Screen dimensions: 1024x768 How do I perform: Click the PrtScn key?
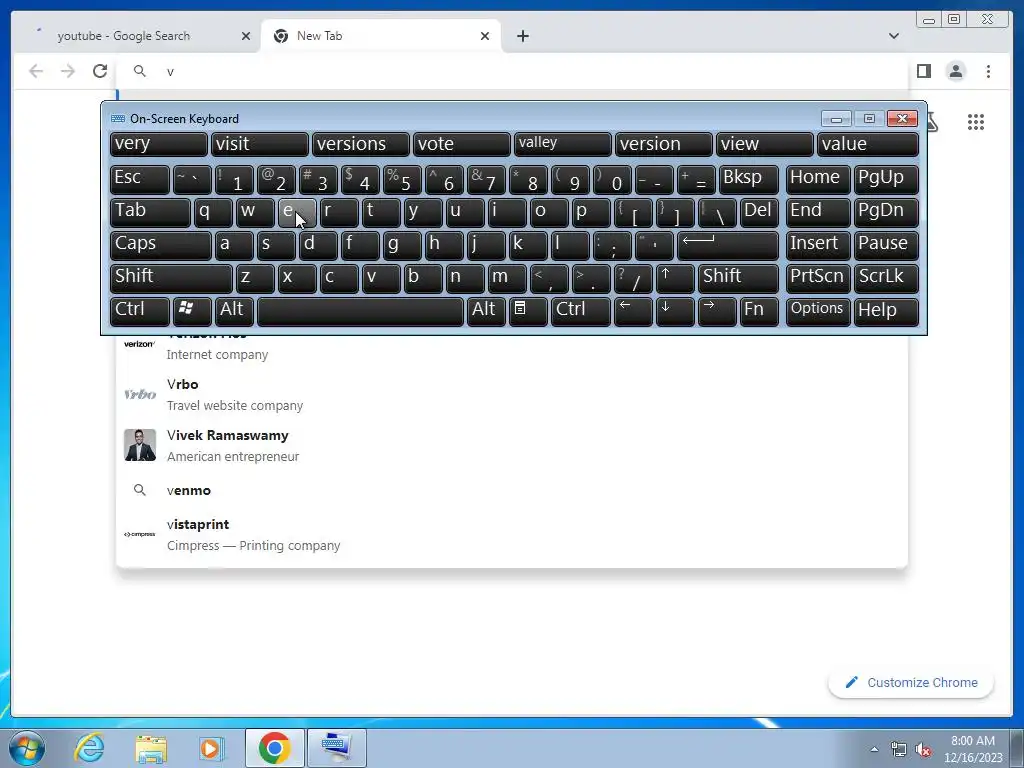point(818,278)
